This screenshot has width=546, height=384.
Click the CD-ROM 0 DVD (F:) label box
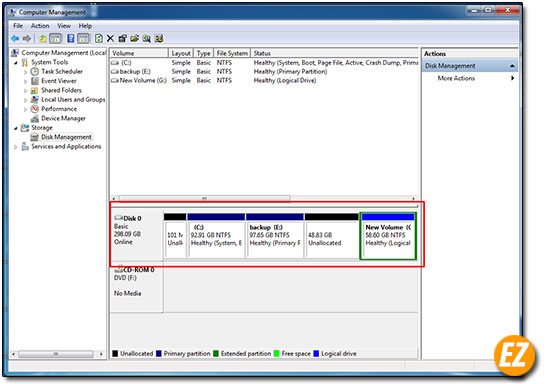click(x=136, y=288)
